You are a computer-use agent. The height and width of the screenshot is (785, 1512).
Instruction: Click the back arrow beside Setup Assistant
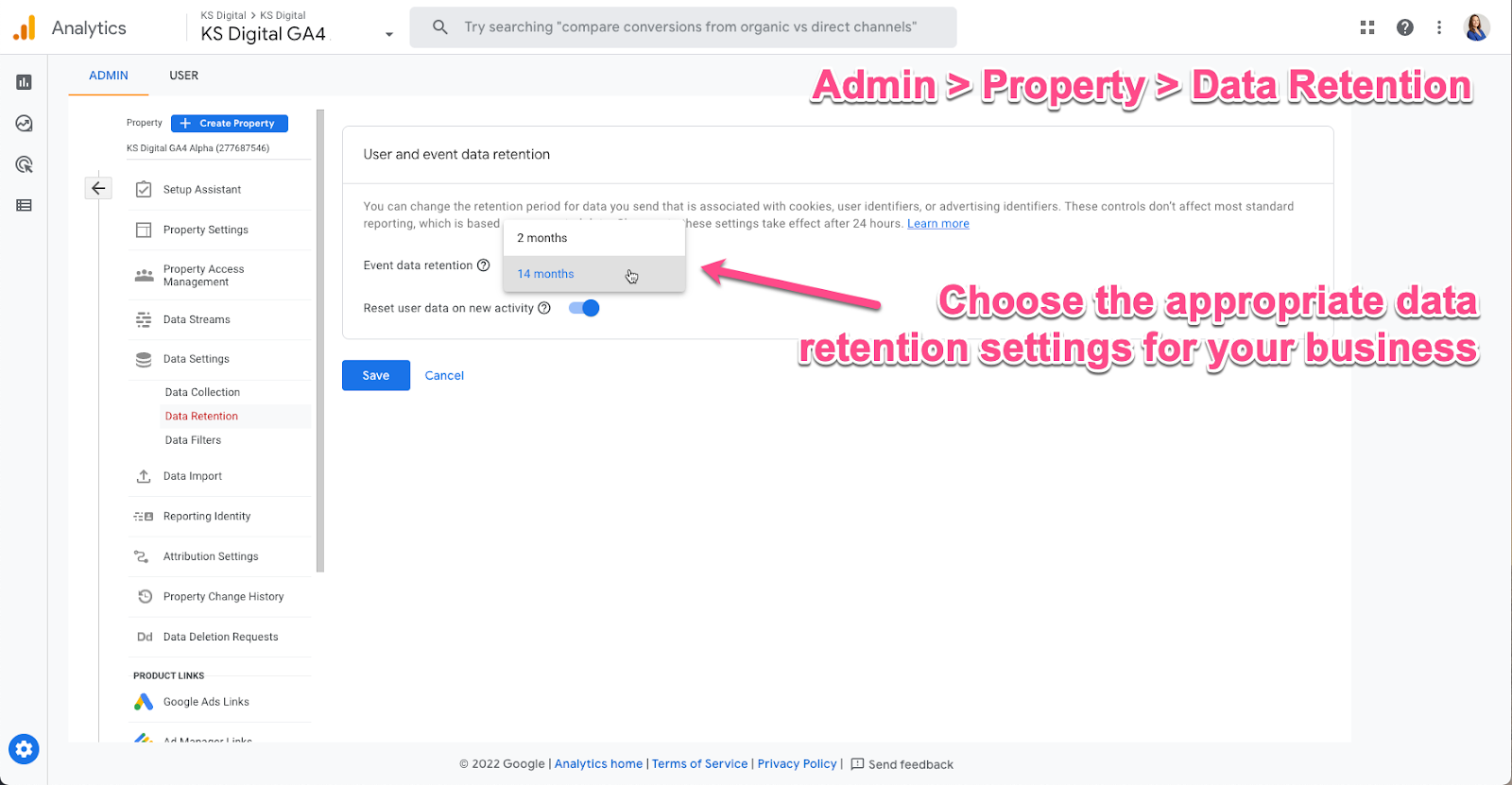tap(98, 188)
